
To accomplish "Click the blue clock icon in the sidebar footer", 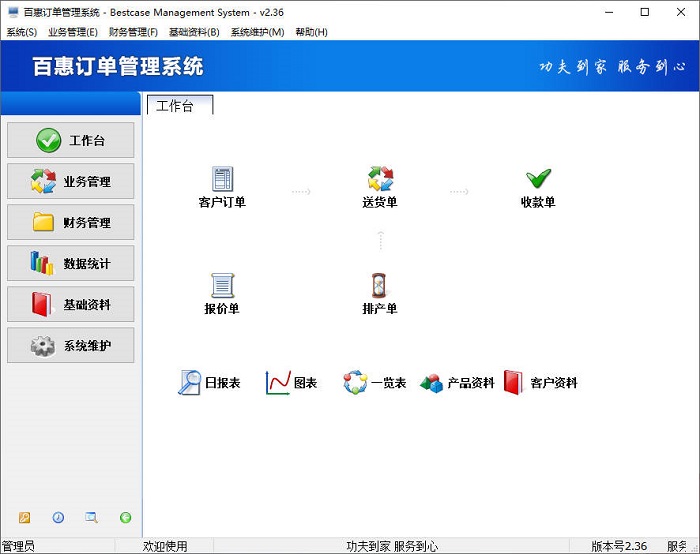I will click(x=58, y=517).
